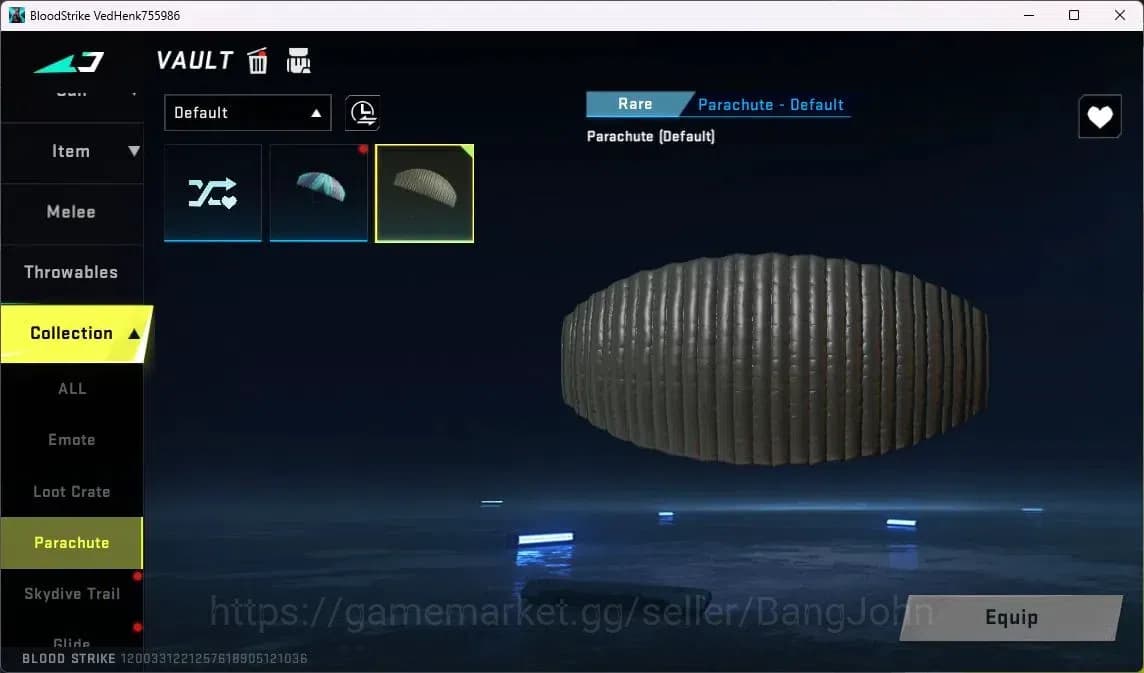Click the Parachute (Default) description text

[651, 136]
